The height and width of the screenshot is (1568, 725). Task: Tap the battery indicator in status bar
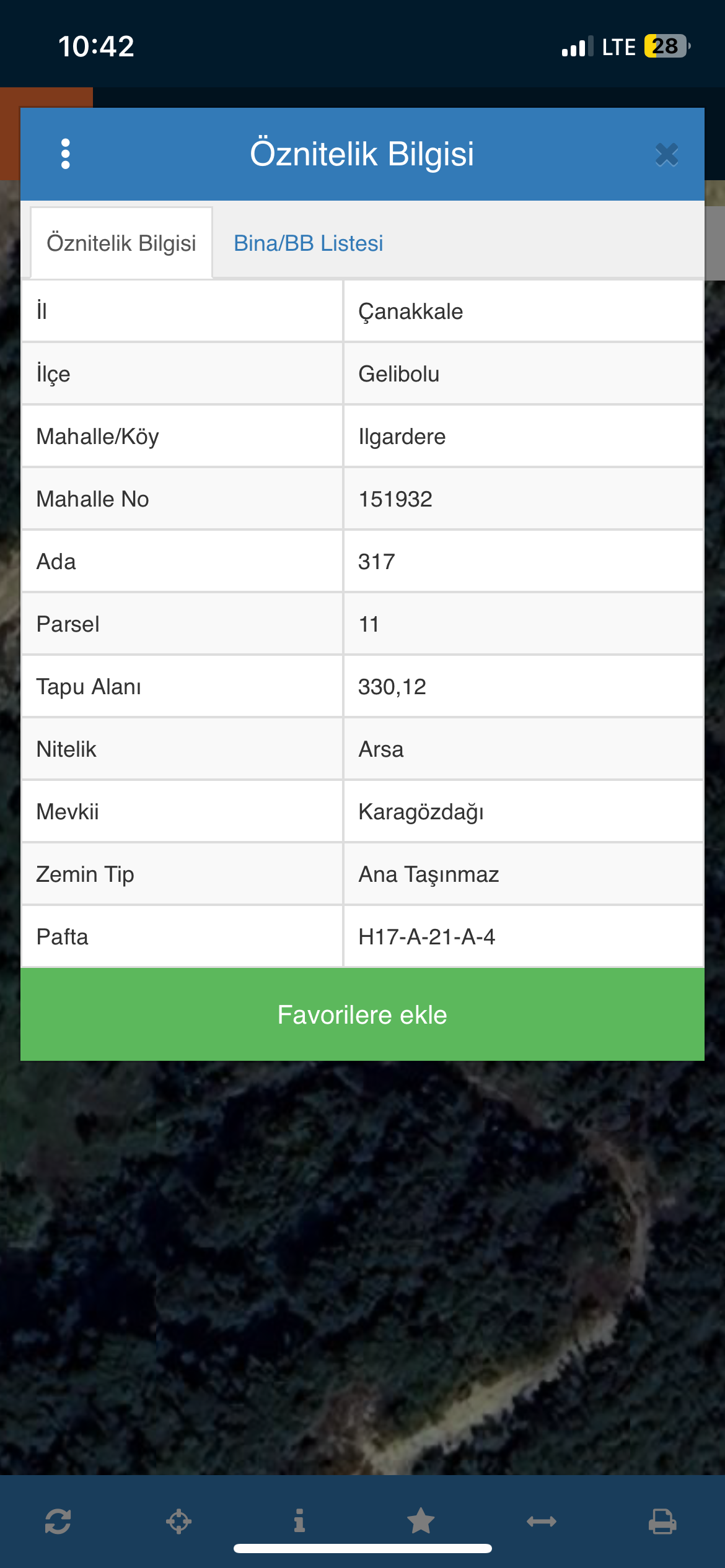click(667, 46)
